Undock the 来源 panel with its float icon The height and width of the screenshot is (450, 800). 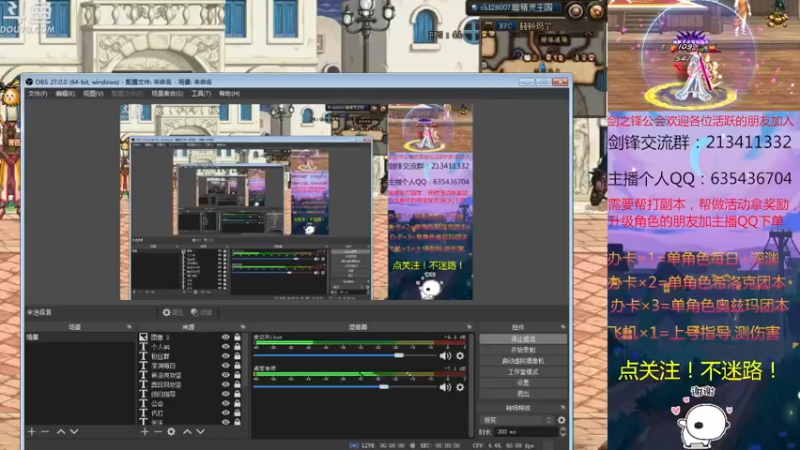pos(243,327)
